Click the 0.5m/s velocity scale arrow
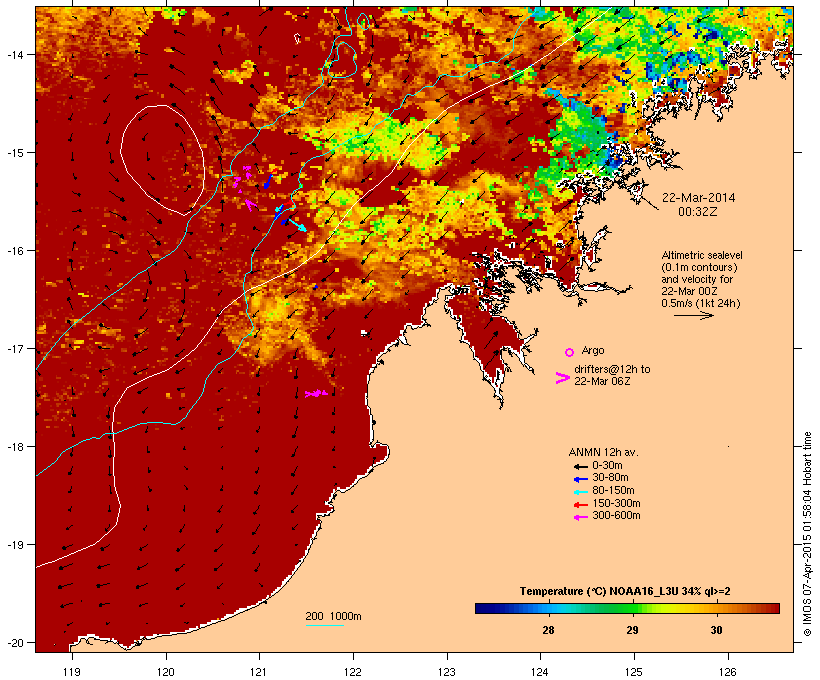The width and height of the screenshot is (820, 680). pyautogui.click(x=694, y=315)
